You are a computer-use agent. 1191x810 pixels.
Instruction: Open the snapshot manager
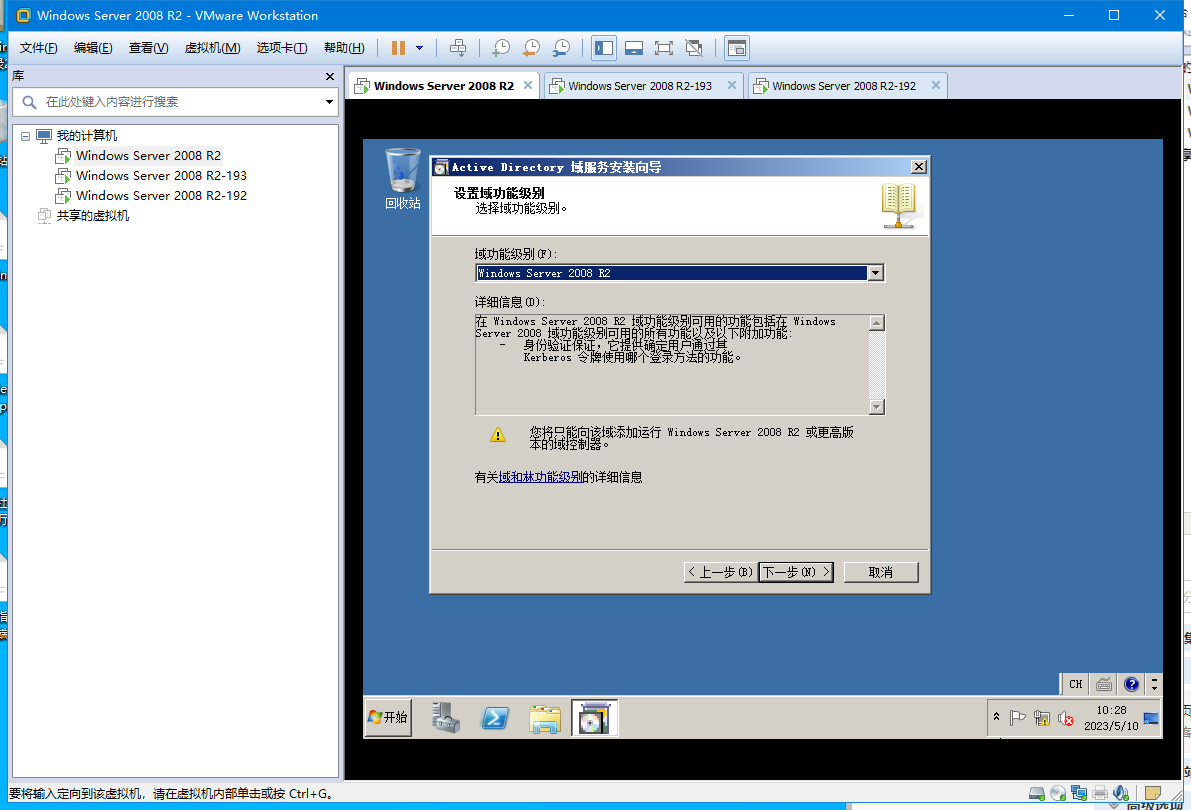[561, 48]
